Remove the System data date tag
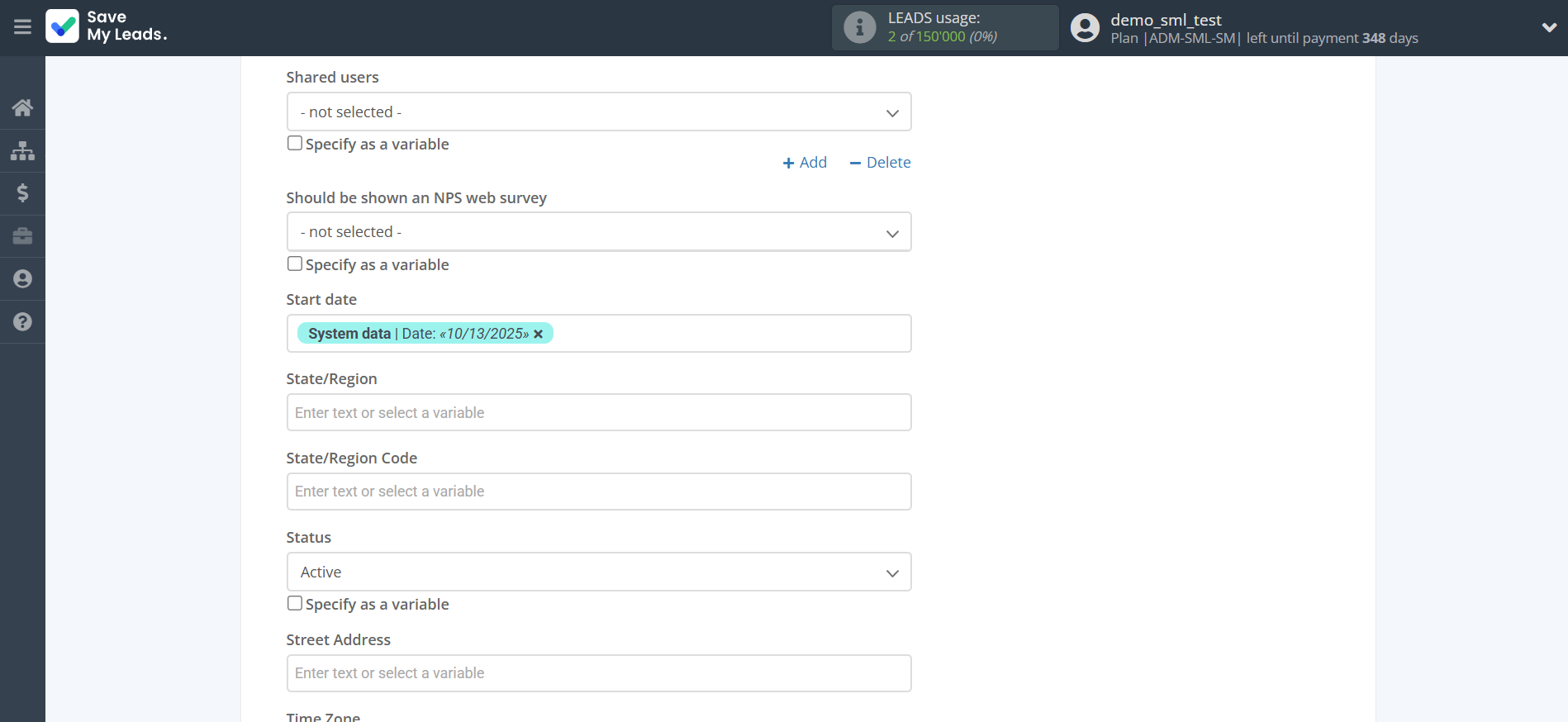The image size is (1568, 722). (539, 334)
